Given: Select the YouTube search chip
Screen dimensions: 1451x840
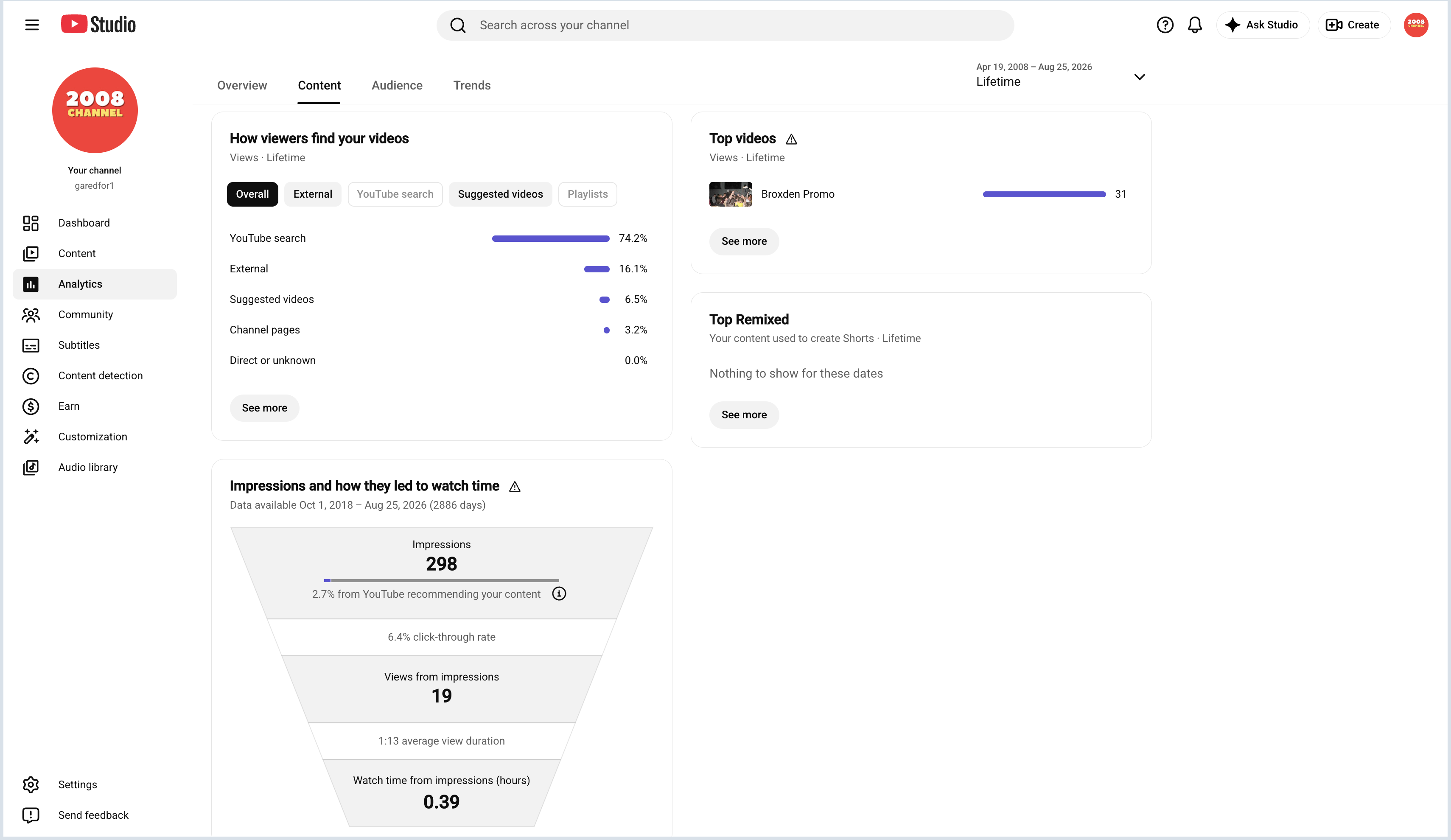Looking at the screenshot, I should [x=395, y=194].
